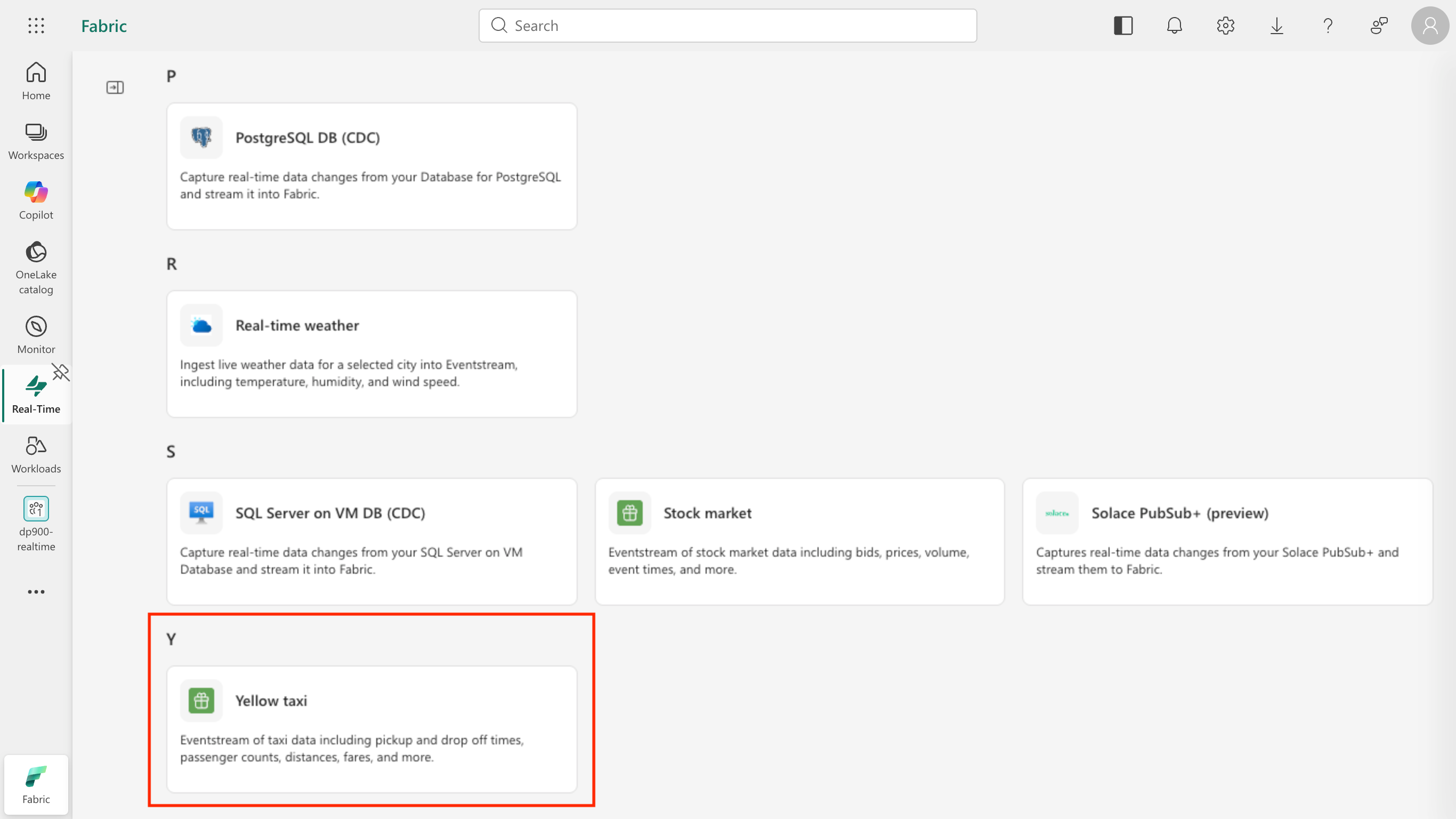Select the Yellow taxi sample card
This screenshot has width=1456, height=819.
[372, 729]
